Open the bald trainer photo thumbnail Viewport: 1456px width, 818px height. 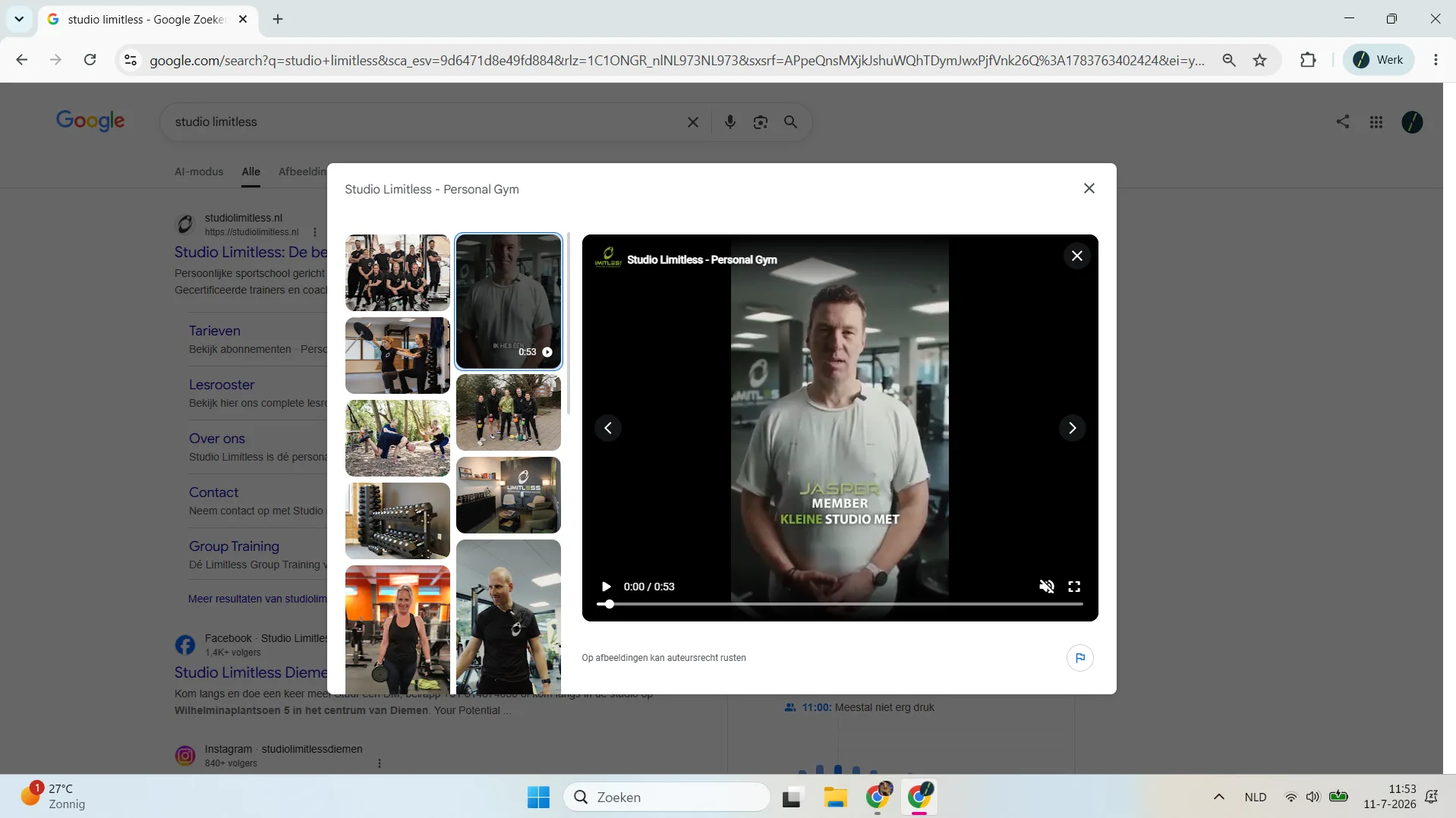coord(509,616)
